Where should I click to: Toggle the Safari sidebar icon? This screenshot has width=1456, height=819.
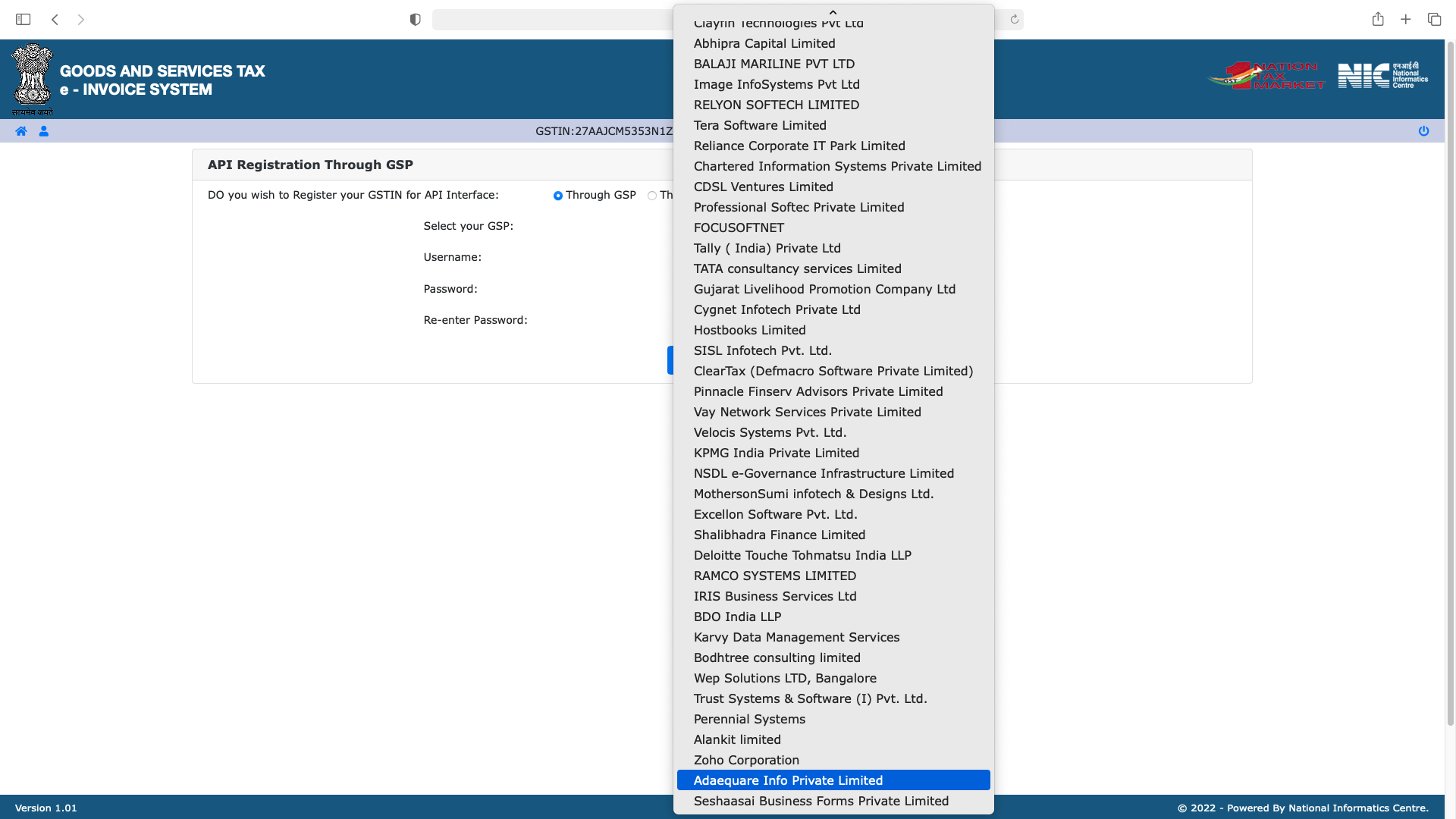point(24,20)
